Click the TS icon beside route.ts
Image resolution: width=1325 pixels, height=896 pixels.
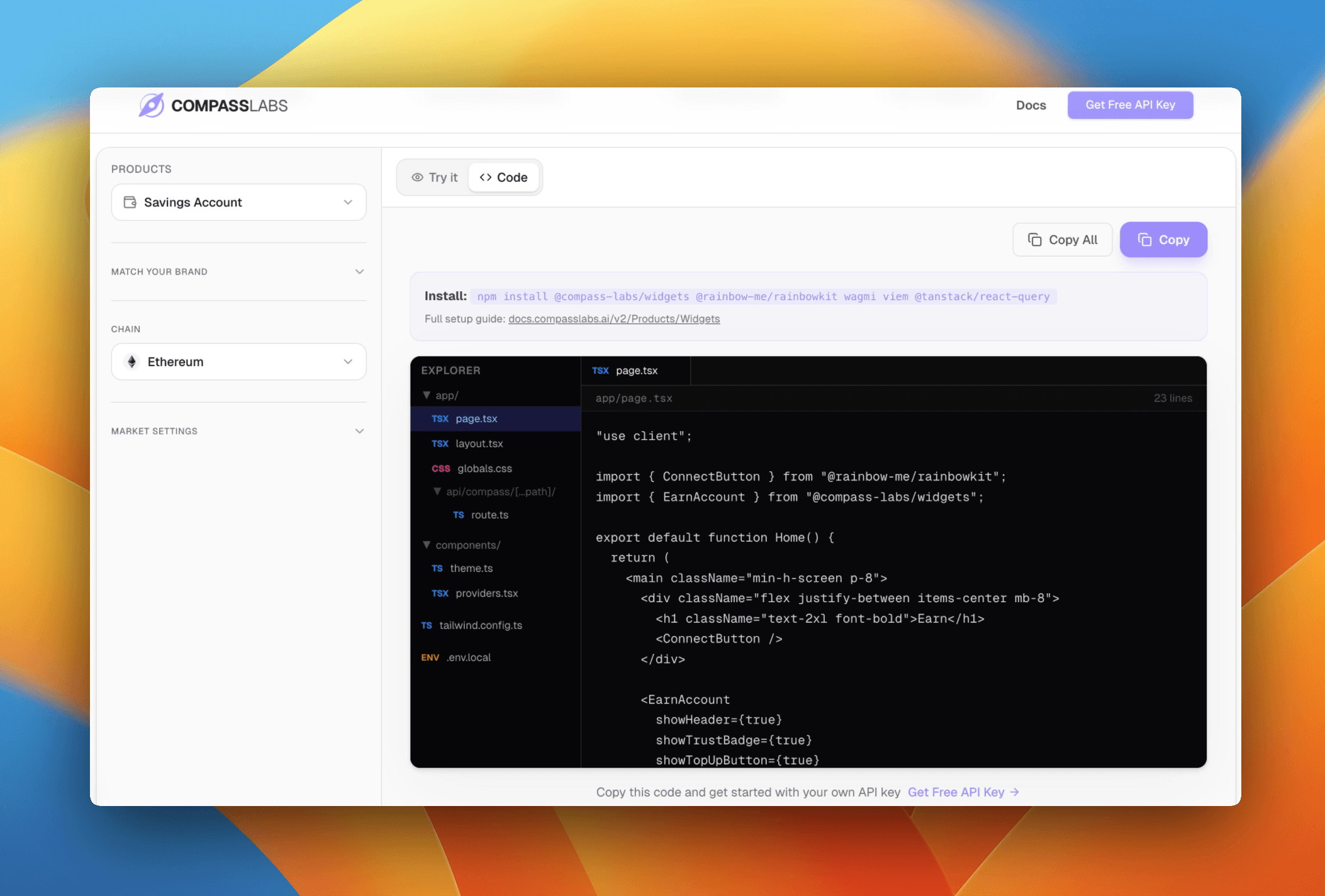pos(459,515)
